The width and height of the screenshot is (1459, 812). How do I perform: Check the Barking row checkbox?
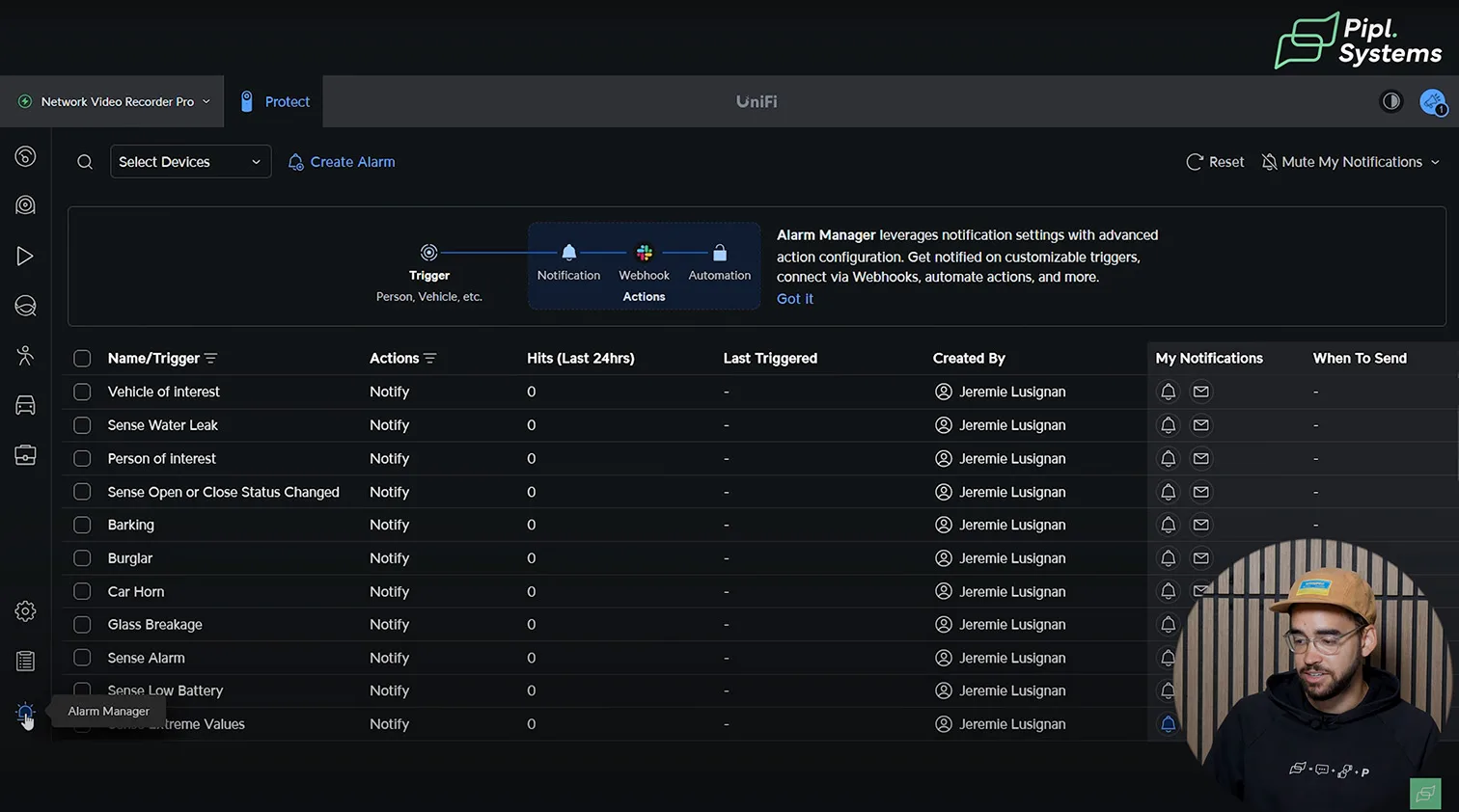coord(82,525)
